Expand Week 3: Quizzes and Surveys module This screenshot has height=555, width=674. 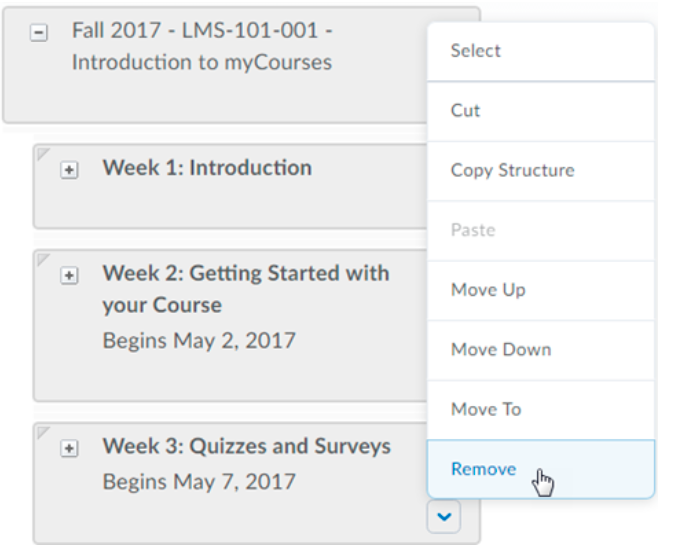[69, 449]
